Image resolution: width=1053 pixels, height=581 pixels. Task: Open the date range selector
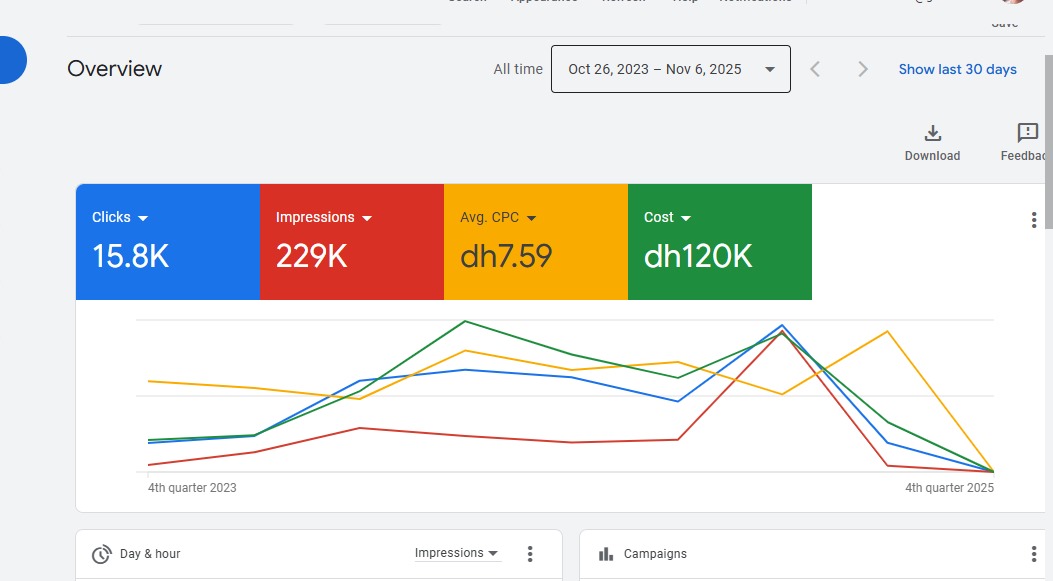click(669, 69)
